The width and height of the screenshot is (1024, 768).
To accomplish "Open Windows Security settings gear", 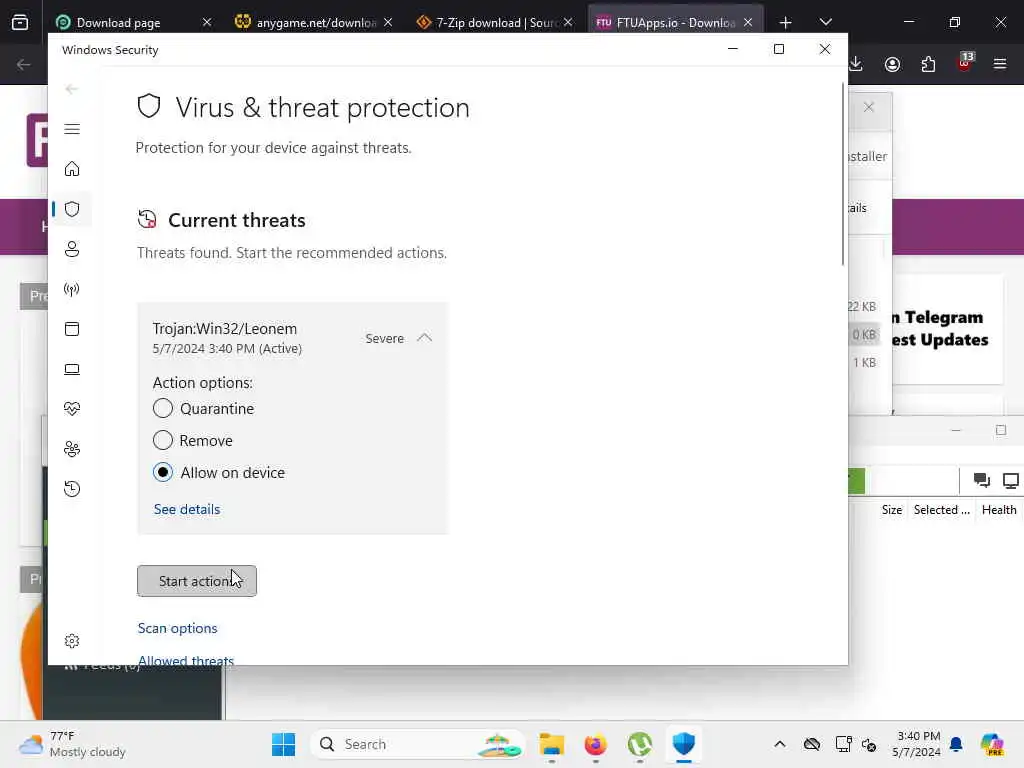I will click(x=72, y=641).
